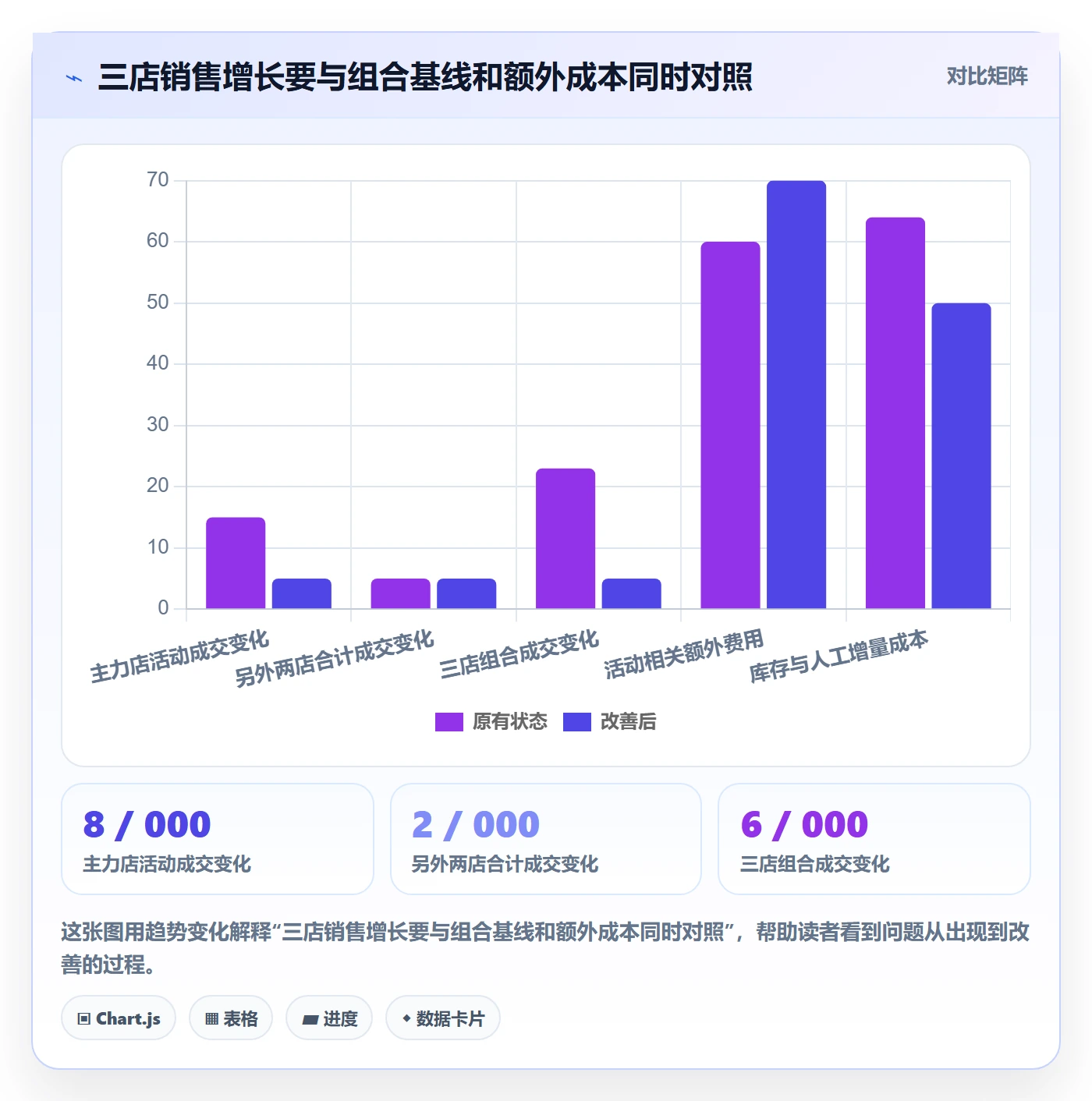Screen dimensions: 1092x1101
Task: Open the 6 / 000 三店组合成交变化 card
Action: [x=874, y=839]
